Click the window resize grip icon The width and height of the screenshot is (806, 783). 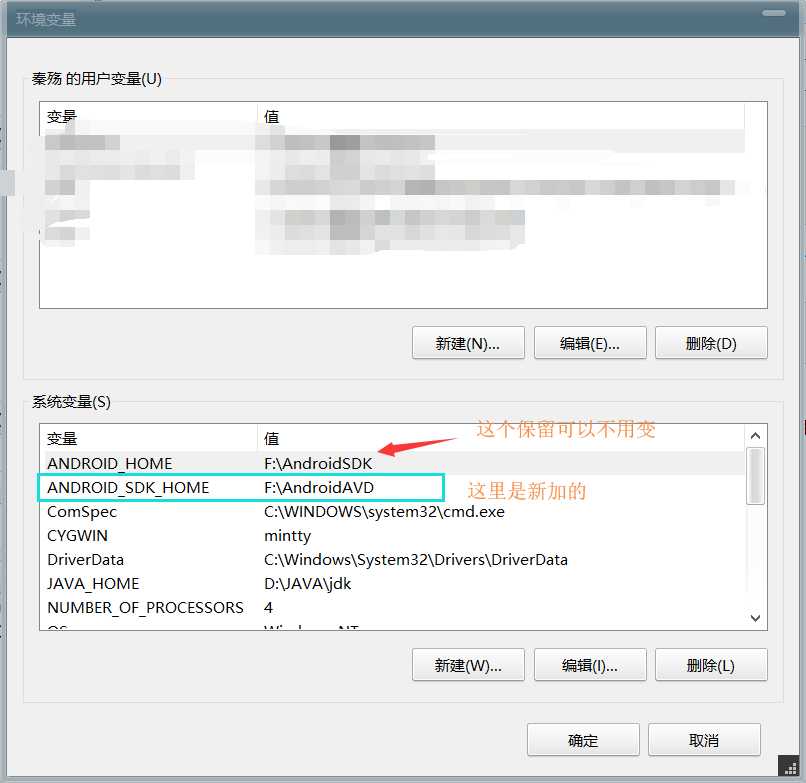pyautogui.click(x=791, y=768)
